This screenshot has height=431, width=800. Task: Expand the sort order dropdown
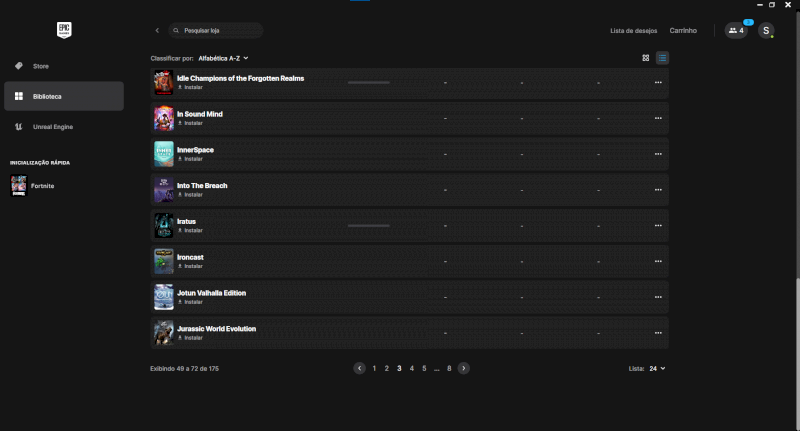[x=223, y=58]
